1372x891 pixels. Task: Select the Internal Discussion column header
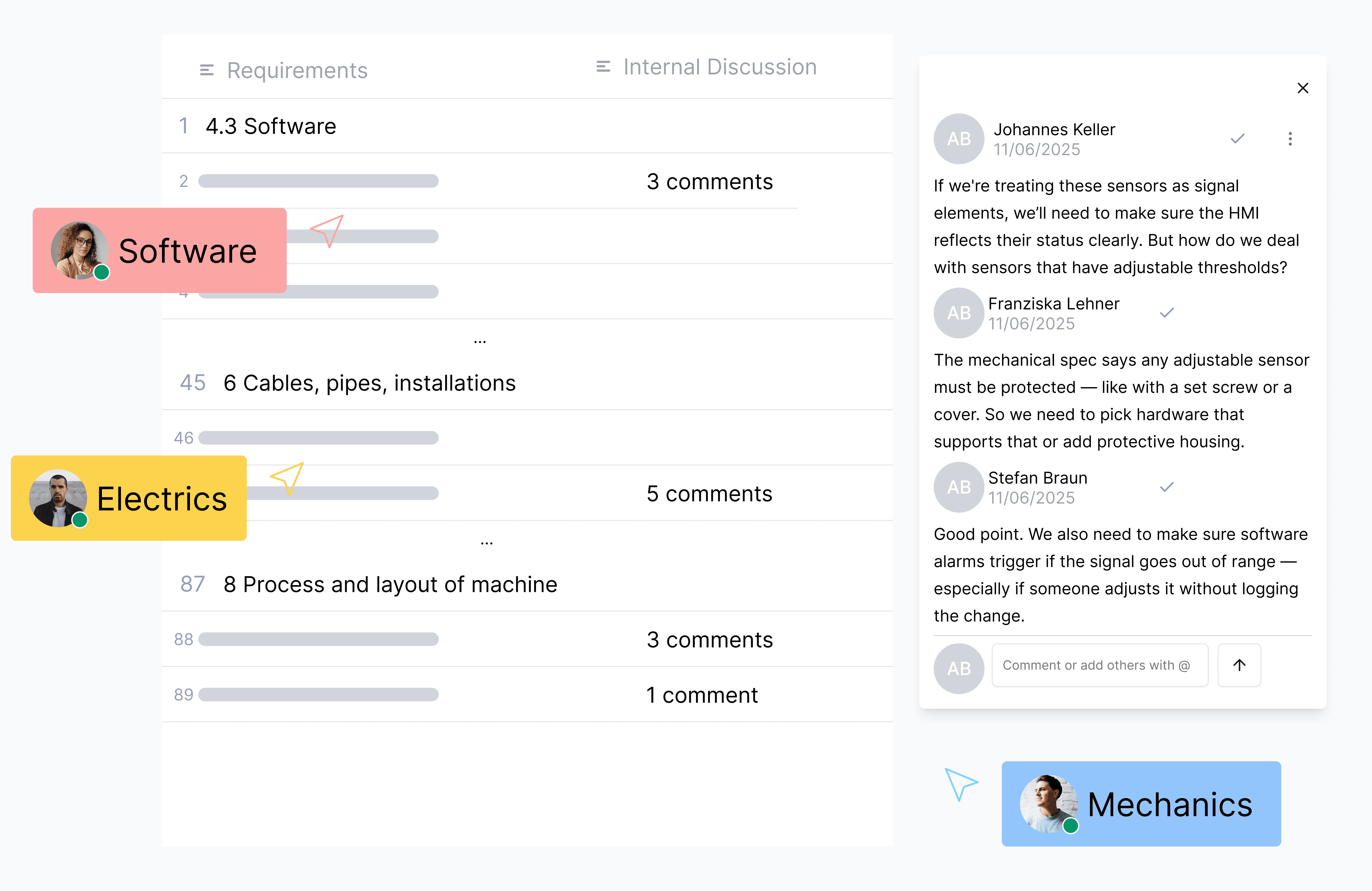(720, 67)
